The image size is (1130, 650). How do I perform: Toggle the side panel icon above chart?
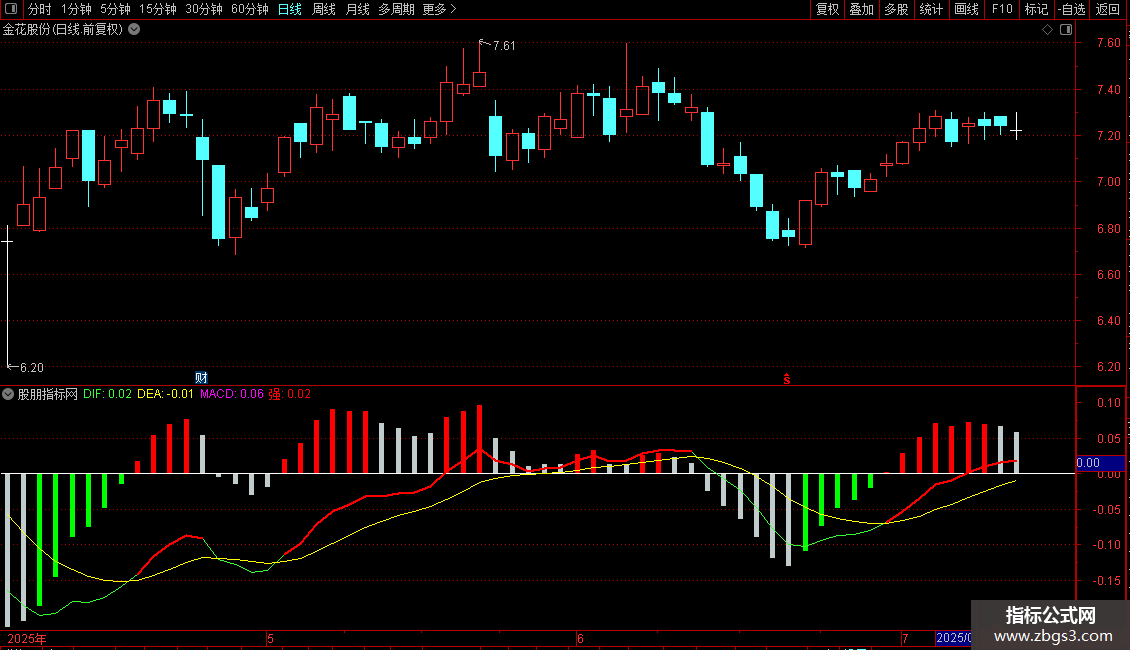1066,30
